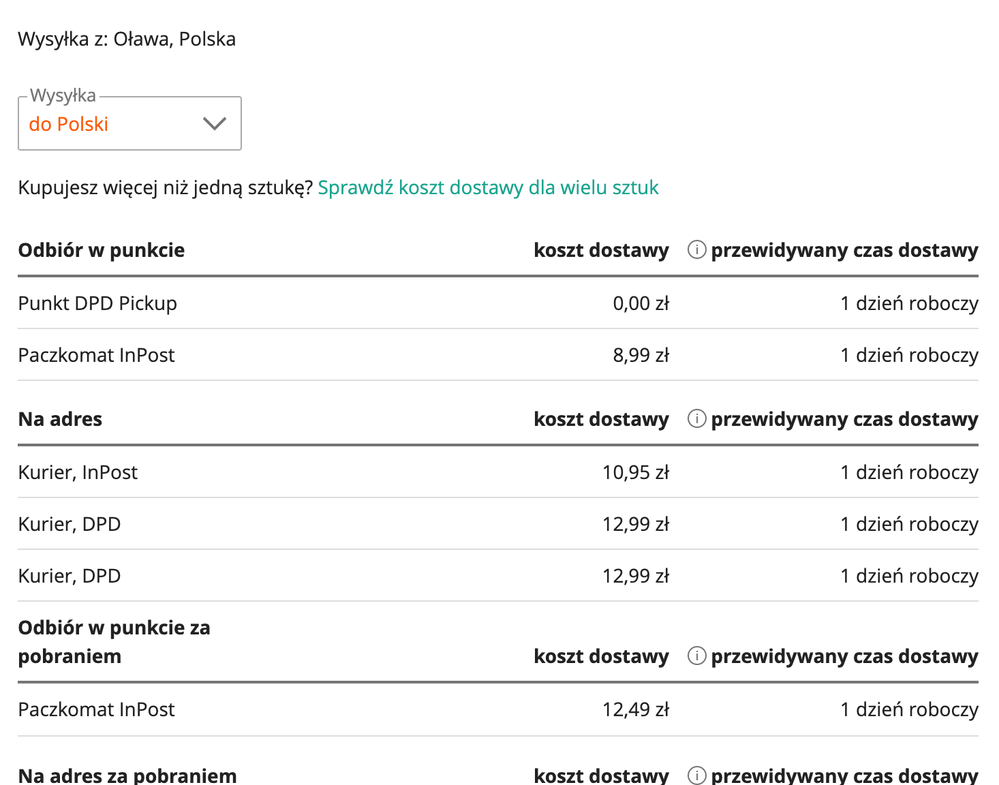Image resolution: width=999 pixels, height=785 pixels.
Task: Click the Kurier, InPost delivery option
Action: (498, 472)
